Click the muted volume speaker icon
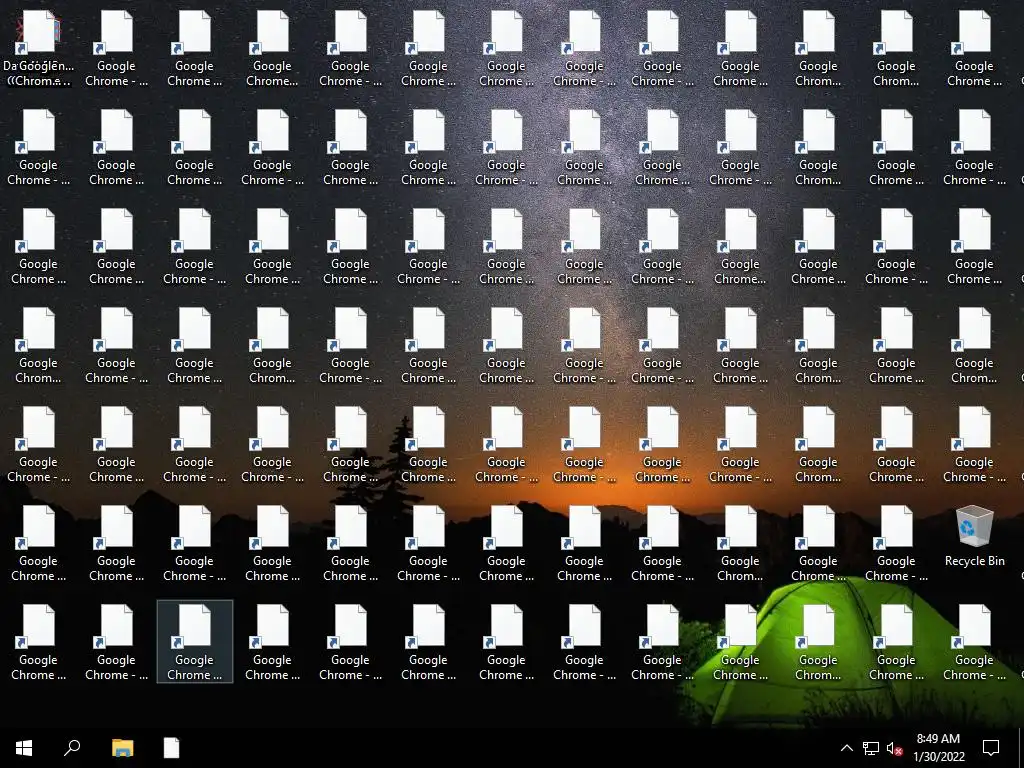The image size is (1024, 768). click(x=895, y=748)
